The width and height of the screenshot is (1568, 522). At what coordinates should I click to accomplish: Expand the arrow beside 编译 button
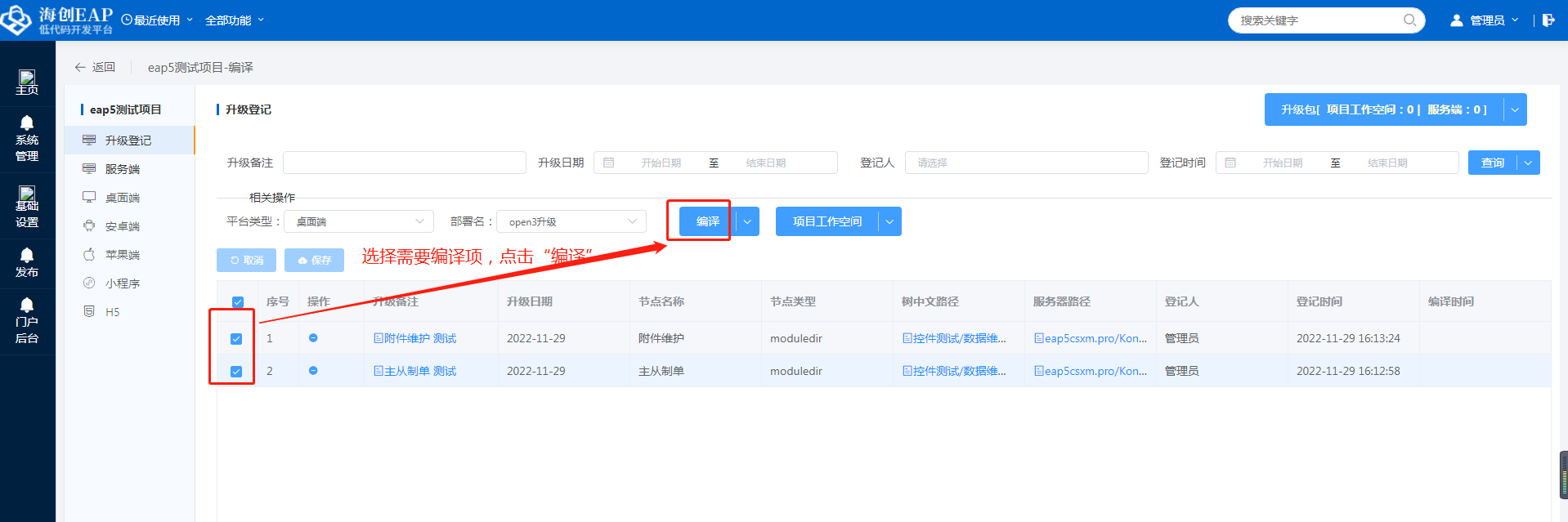[x=747, y=221]
